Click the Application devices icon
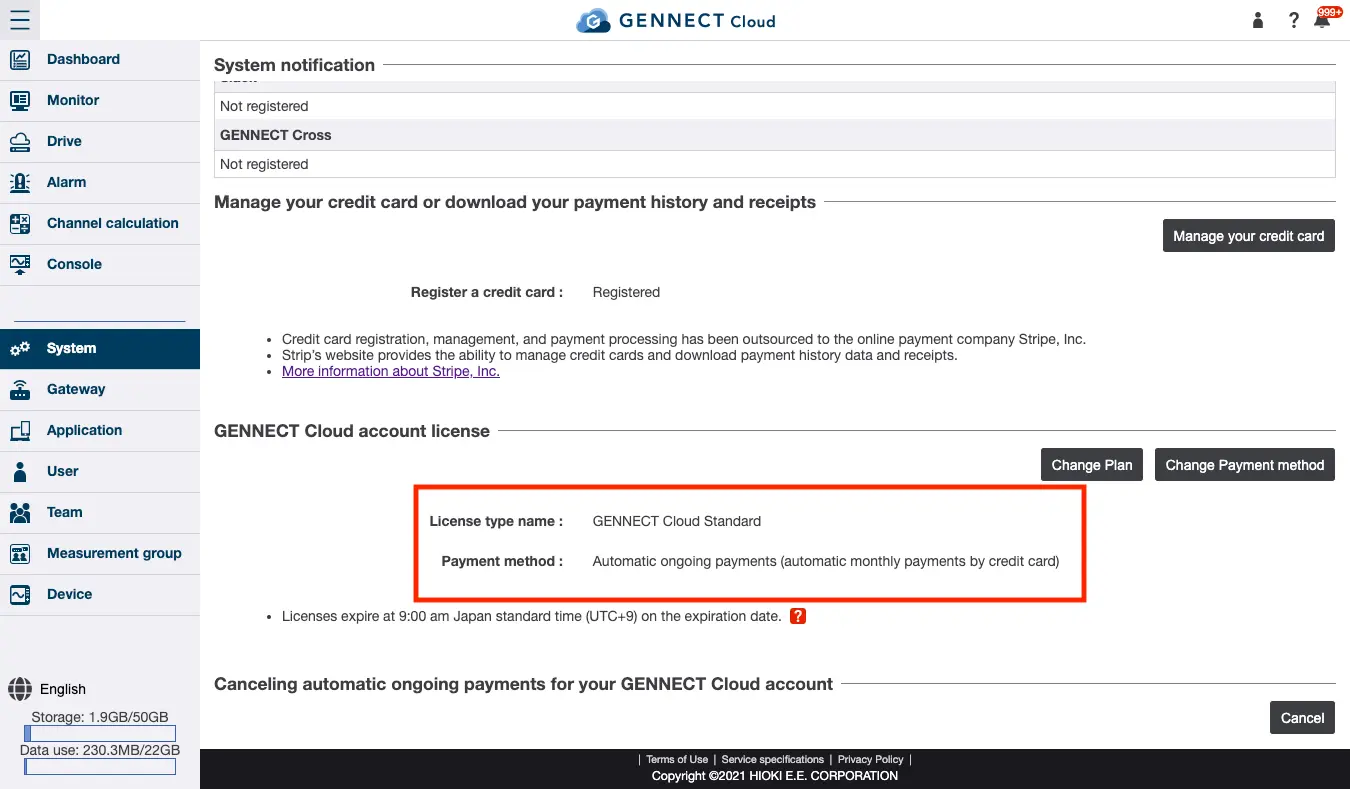The image size is (1350, 789). 20,431
